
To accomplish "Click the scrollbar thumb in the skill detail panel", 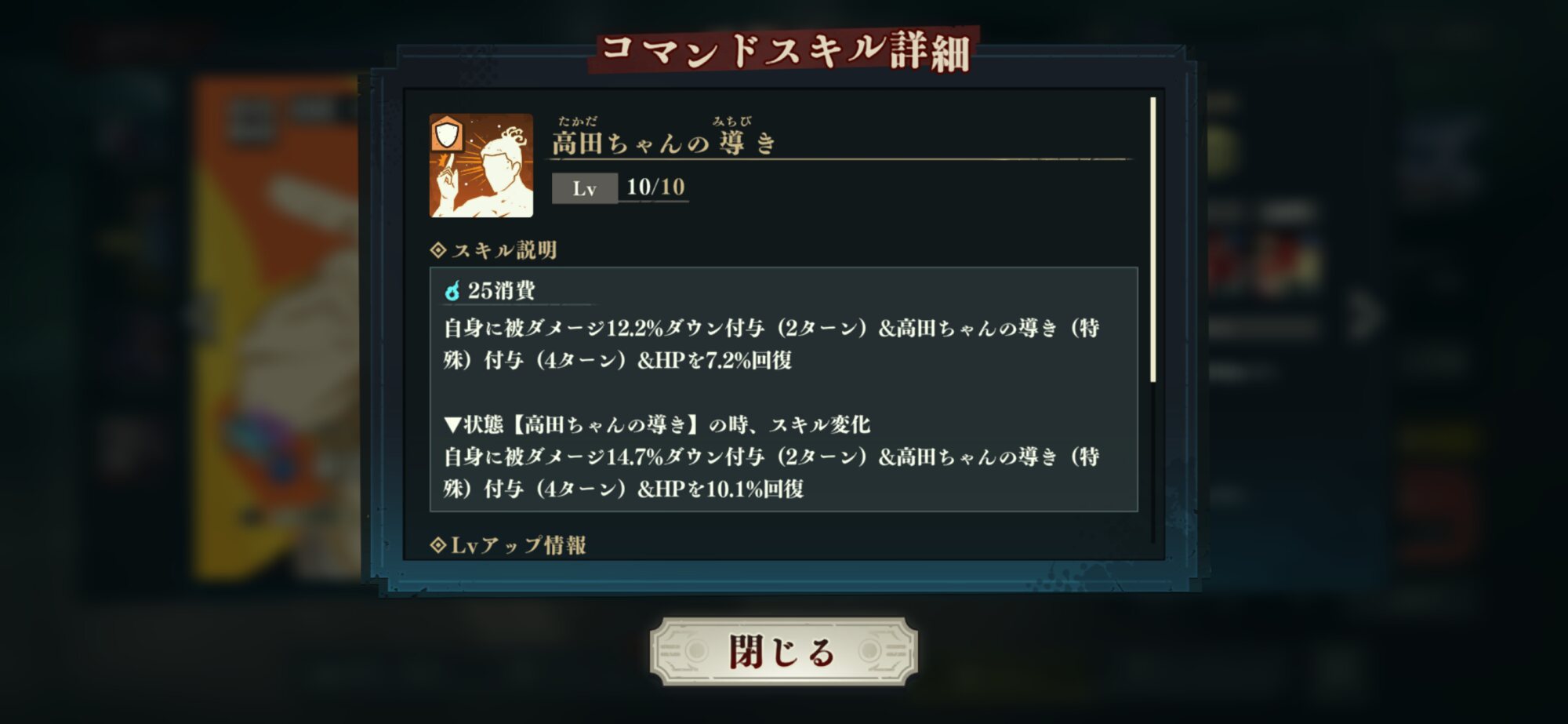I will point(1152,239).
